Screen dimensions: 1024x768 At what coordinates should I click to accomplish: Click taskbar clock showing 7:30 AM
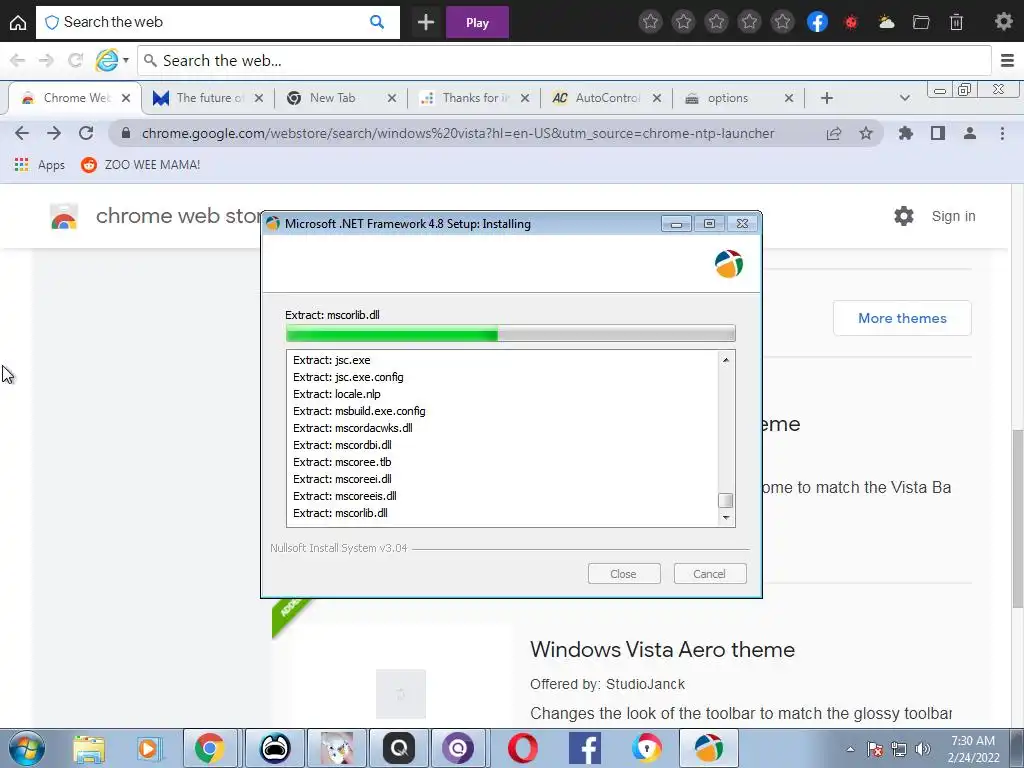pyautogui.click(x=973, y=749)
